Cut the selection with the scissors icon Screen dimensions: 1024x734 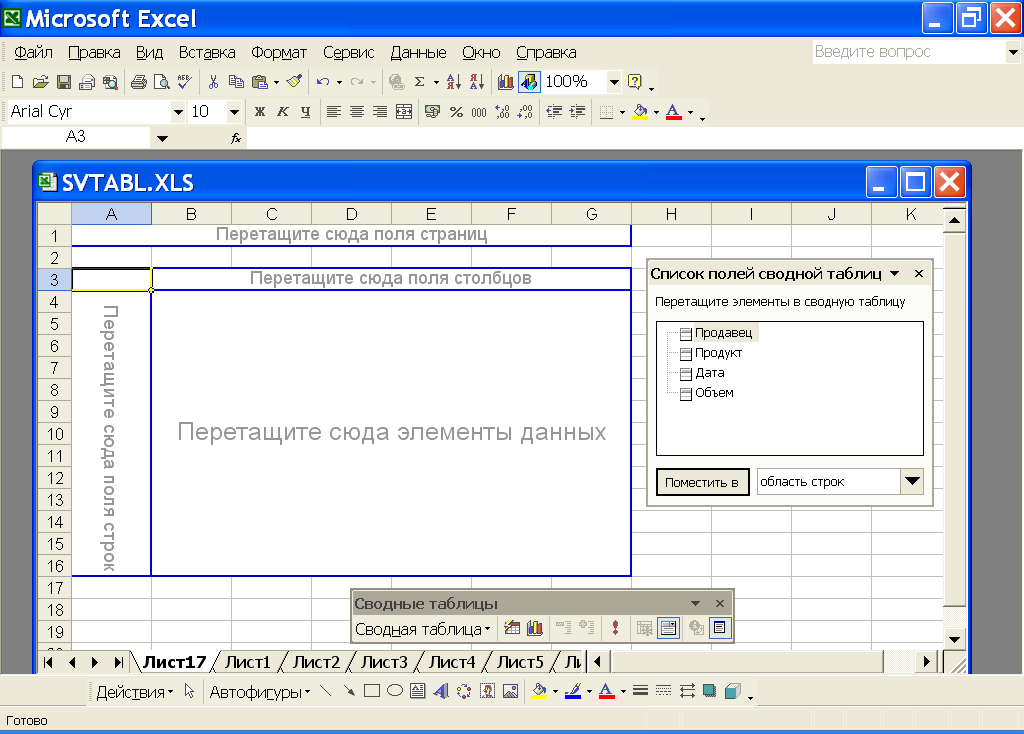[213, 82]
